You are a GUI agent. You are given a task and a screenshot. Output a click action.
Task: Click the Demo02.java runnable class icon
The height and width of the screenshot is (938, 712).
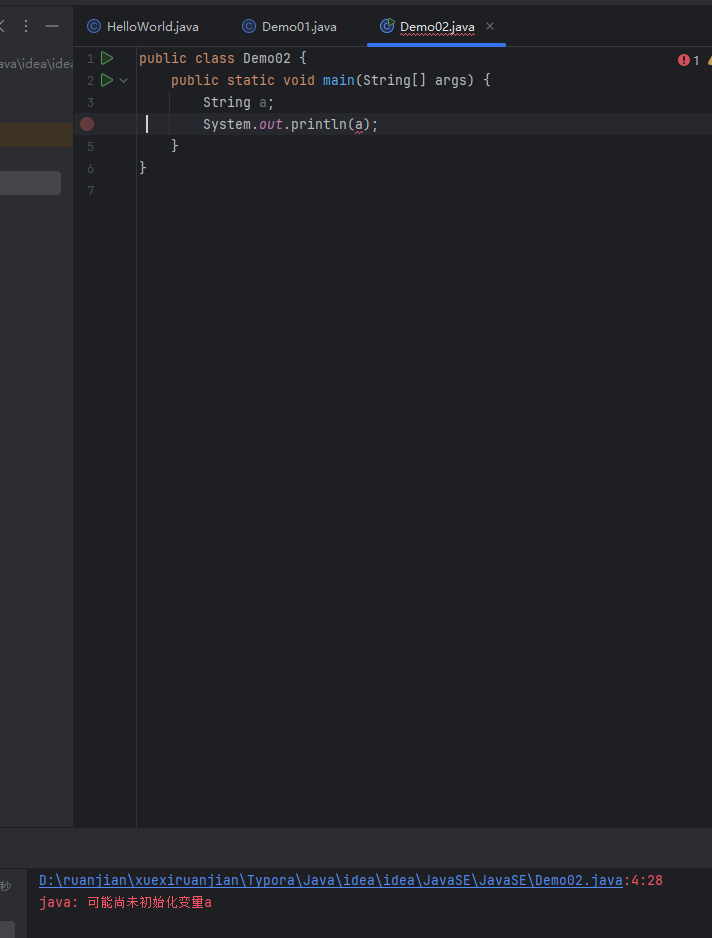(387, 26)
